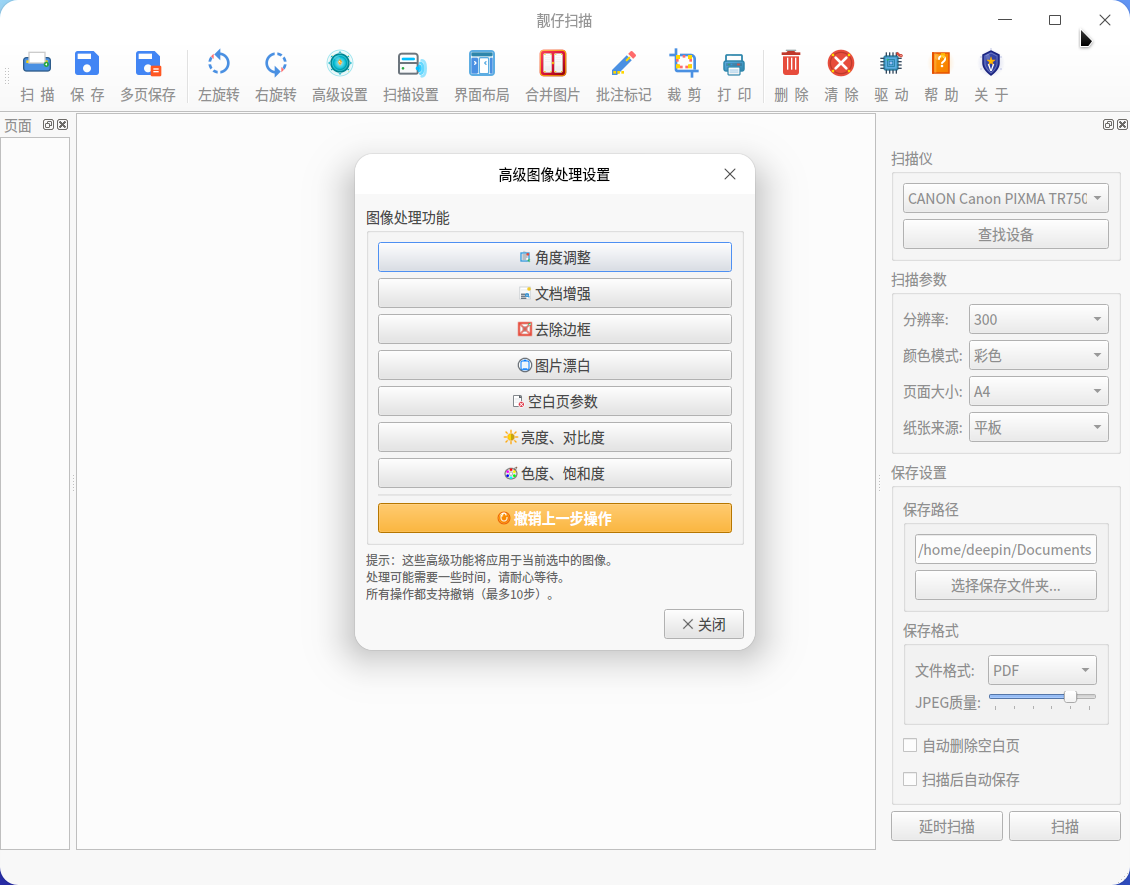Select the 裁剪 crop tool
1130x885 pixels.
tap(684, 63)
